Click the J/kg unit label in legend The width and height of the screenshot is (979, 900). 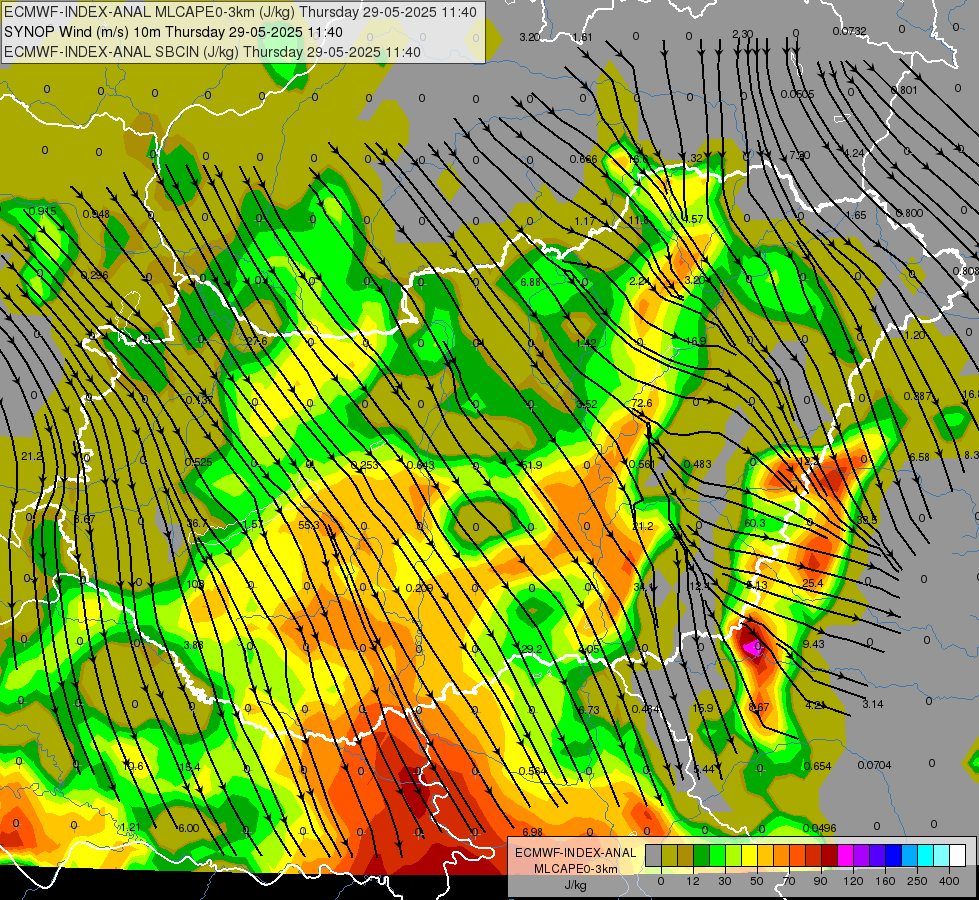575,885
